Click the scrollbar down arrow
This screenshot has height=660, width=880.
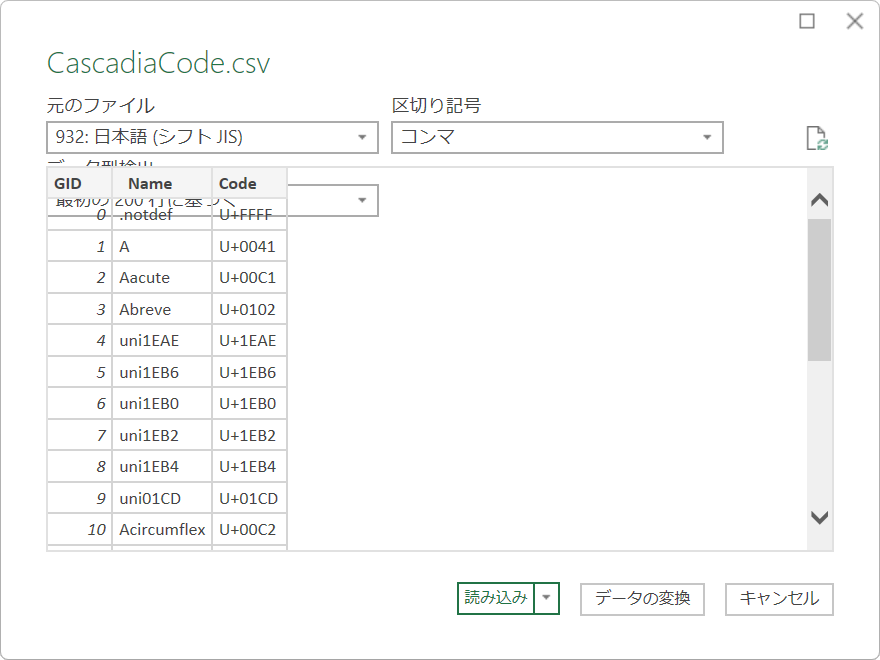pos(819,518)
